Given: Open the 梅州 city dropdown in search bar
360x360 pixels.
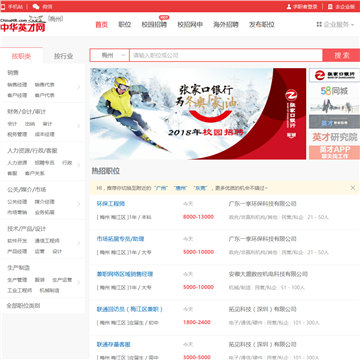Looking at the screenshot, I should point(110,55).
